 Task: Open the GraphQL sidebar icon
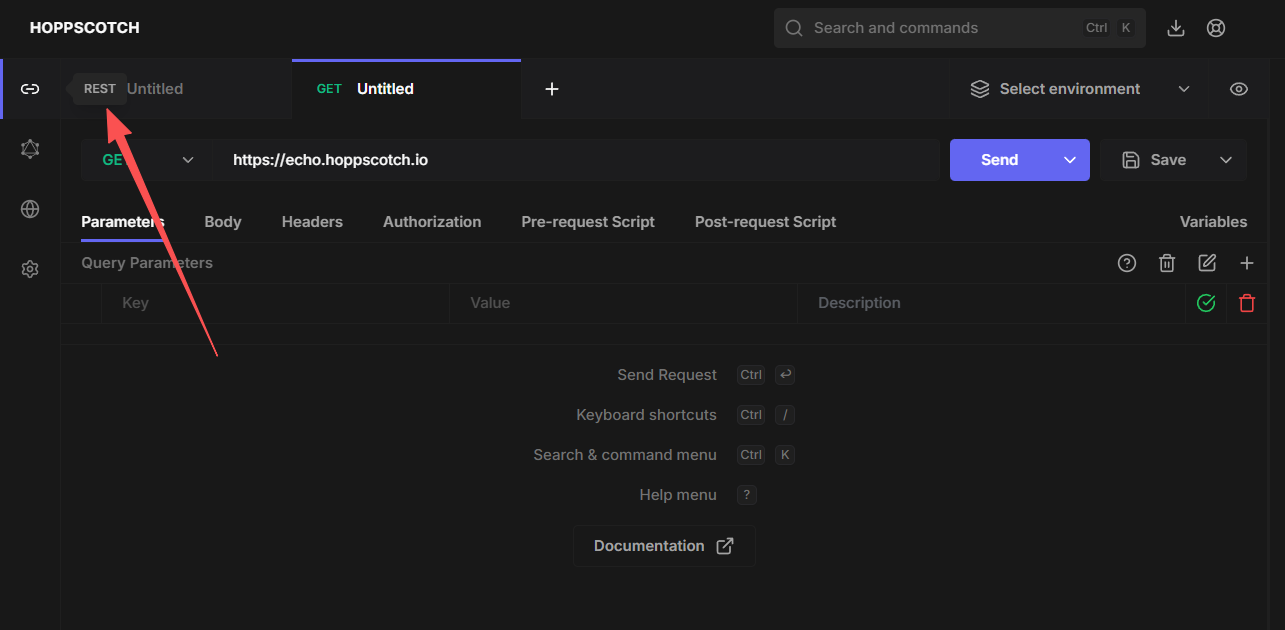point(30,149)
